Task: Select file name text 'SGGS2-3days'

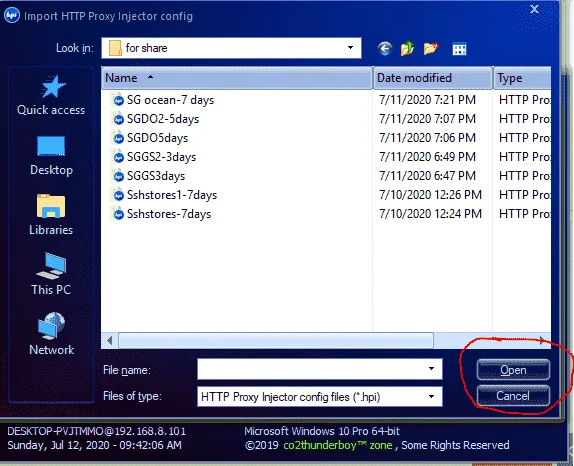Action: pyautogui.click(x=161, y=157)
